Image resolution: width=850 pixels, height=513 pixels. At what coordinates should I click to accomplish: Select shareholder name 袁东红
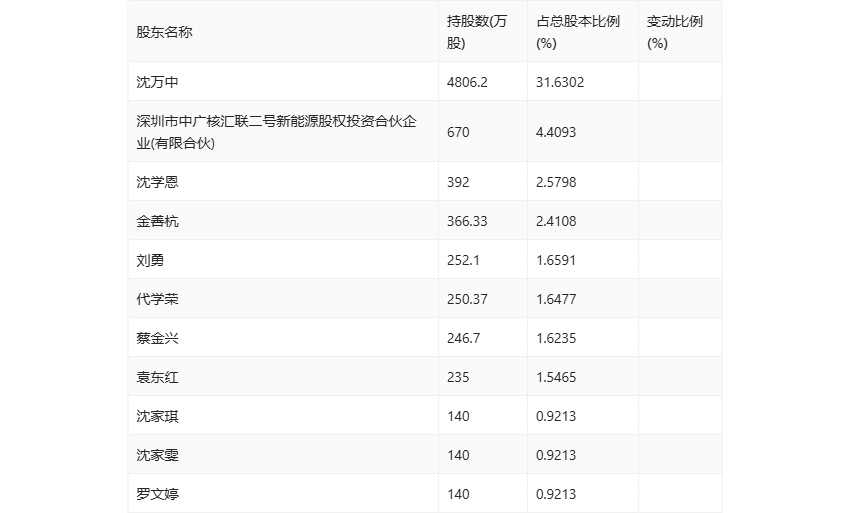pyautogui.click(x=157, y=377)
